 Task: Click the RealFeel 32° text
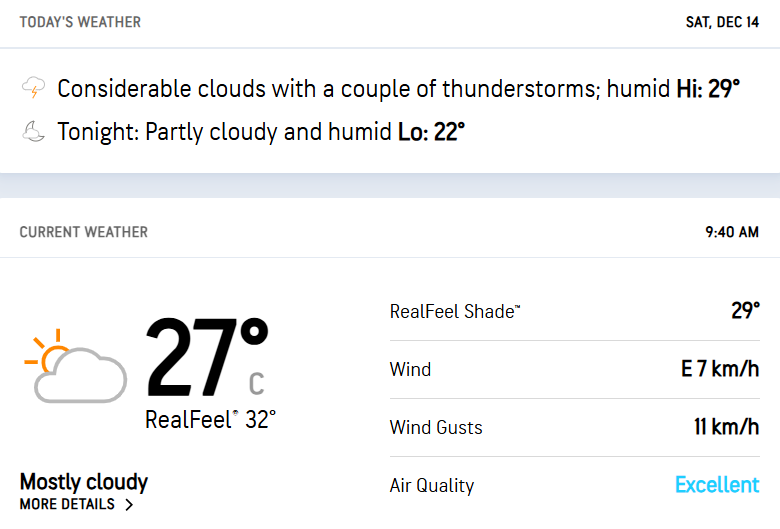pos(210,420)
